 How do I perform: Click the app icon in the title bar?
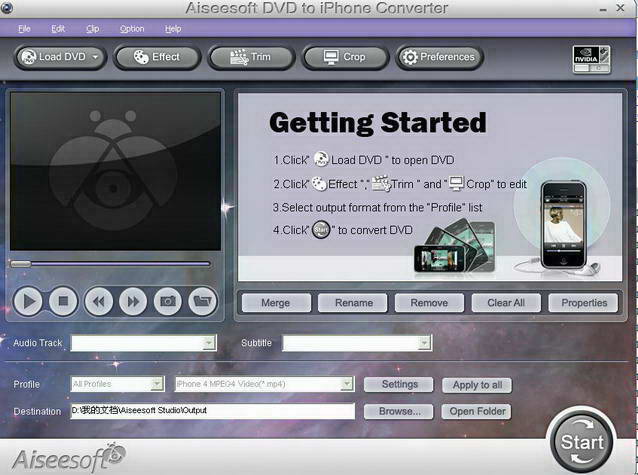(x=6, y=8)
